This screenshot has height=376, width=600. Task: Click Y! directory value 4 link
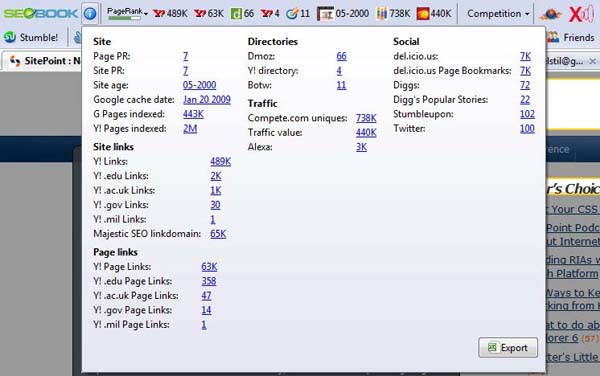339,71
